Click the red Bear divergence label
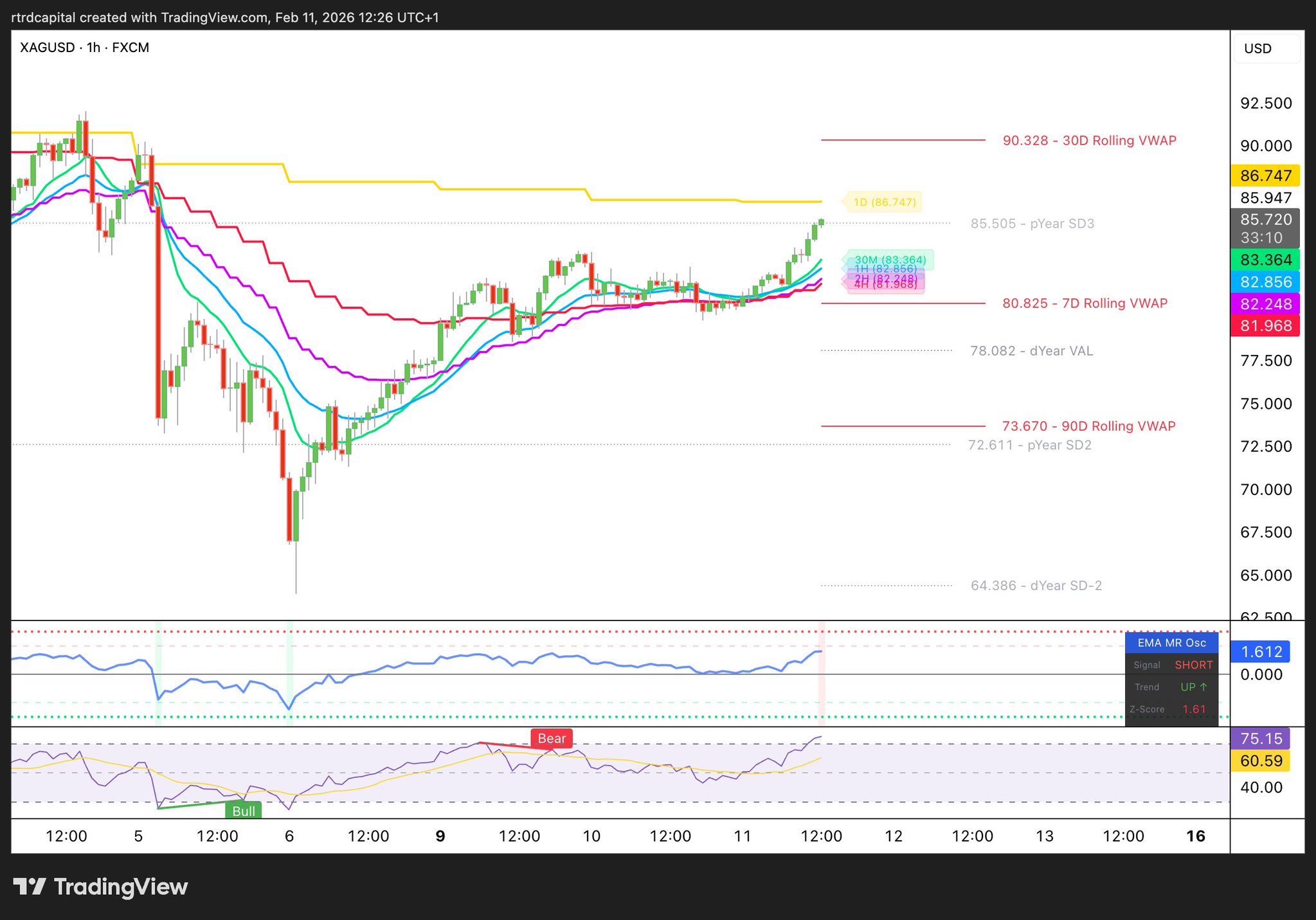Screen dimensions: 1316x920 coord(551,738)
